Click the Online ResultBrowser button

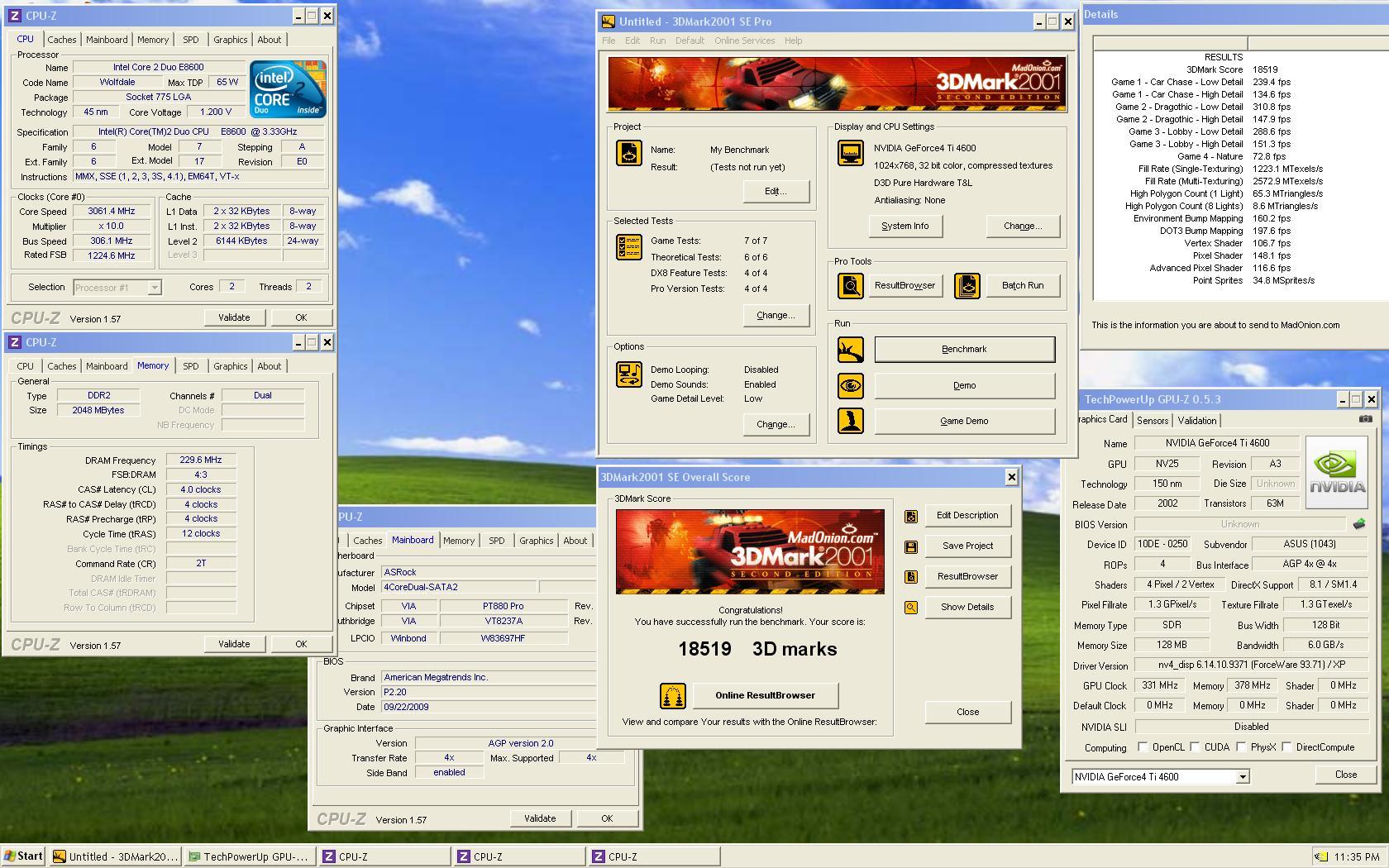click(766, 696)
